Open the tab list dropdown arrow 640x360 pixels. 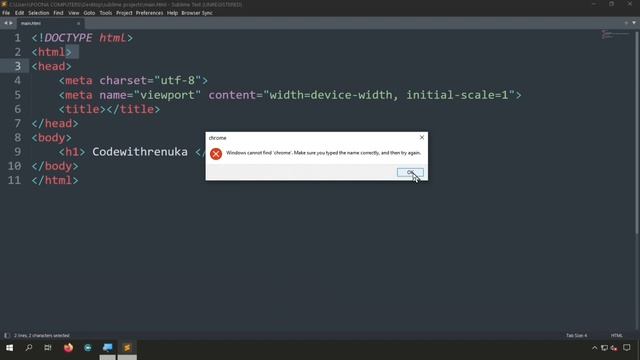point(634,23)
